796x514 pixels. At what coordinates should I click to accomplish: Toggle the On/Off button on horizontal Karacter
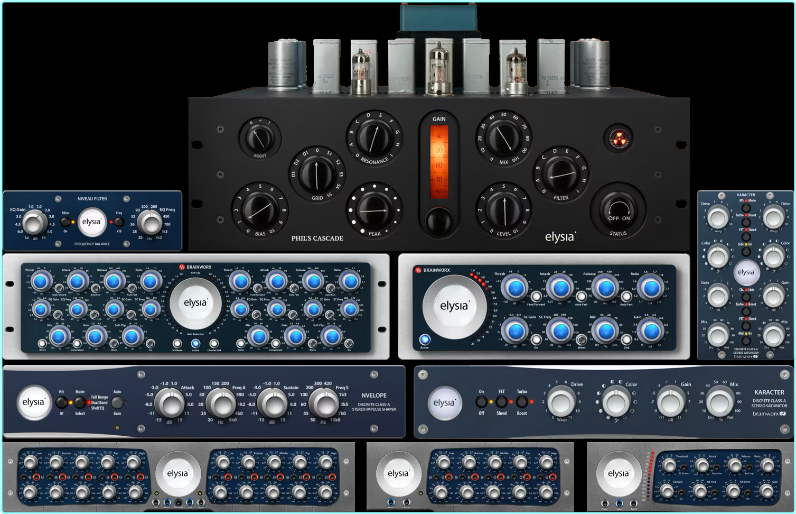[481, 402]
